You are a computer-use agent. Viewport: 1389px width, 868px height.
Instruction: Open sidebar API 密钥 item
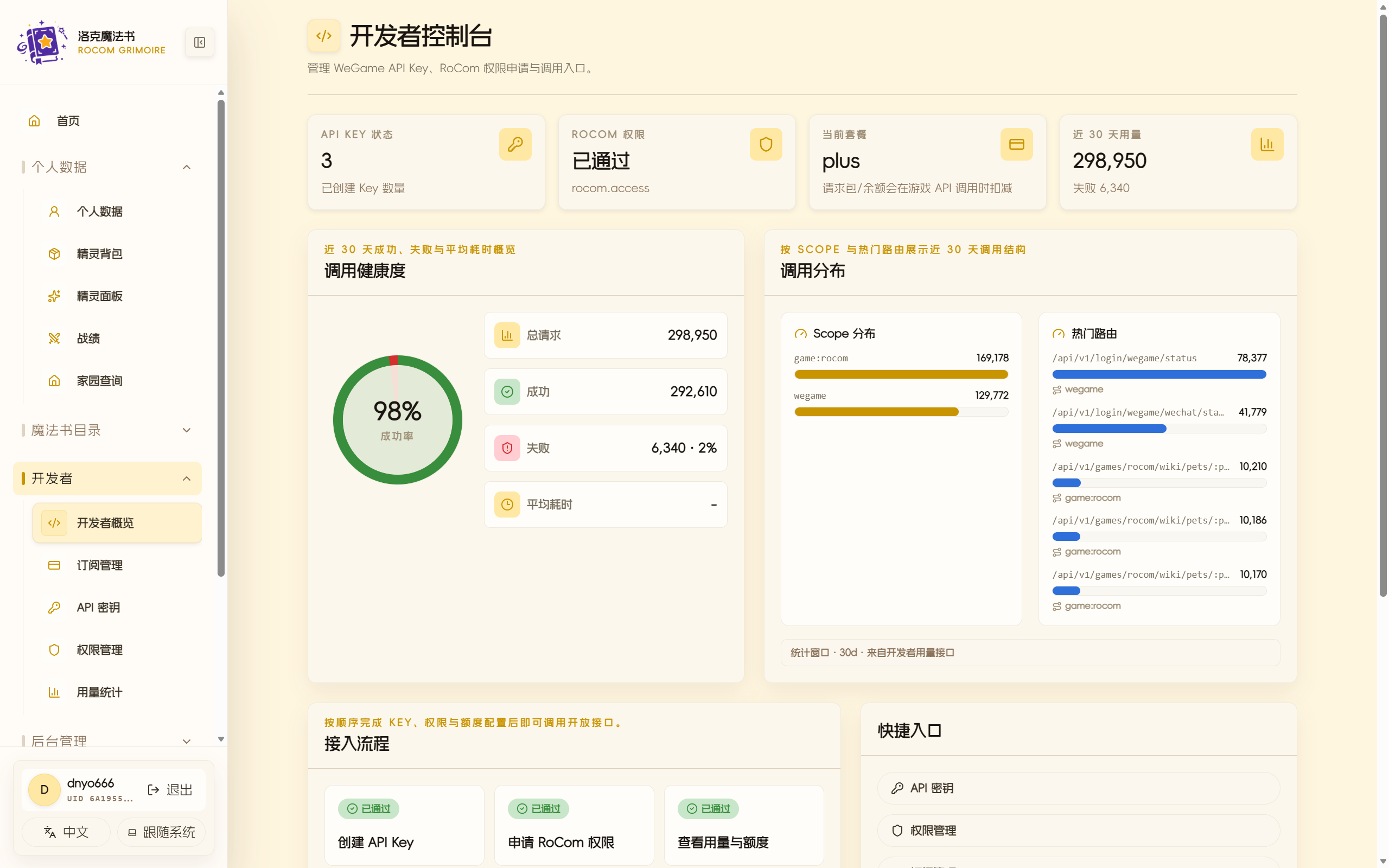click(117, 608)
